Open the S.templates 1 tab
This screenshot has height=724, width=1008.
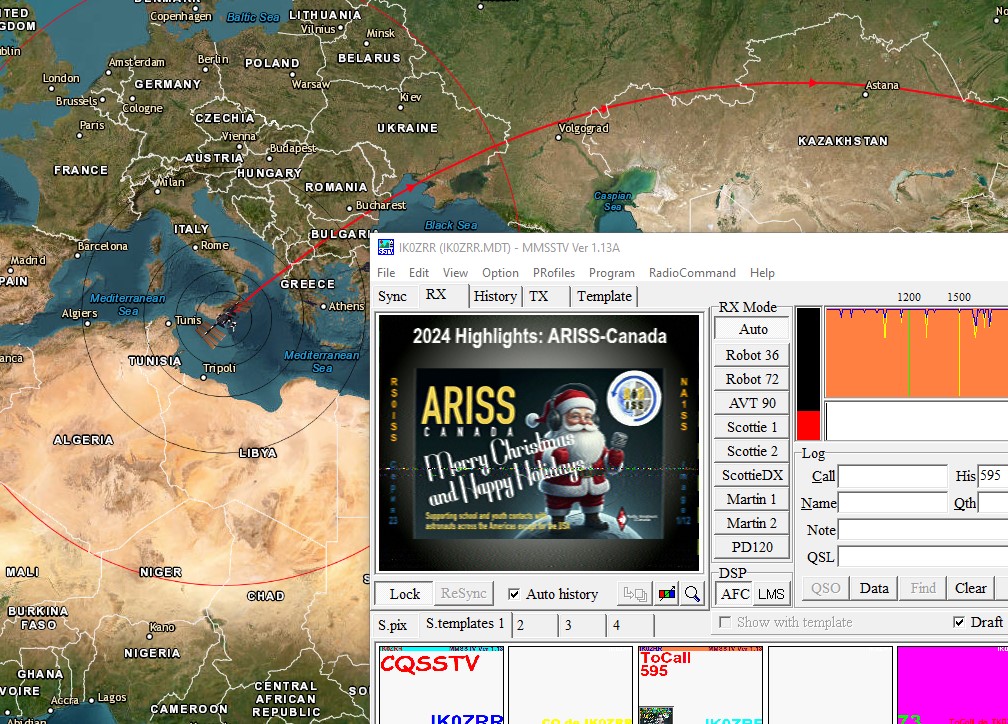(465, 624)
